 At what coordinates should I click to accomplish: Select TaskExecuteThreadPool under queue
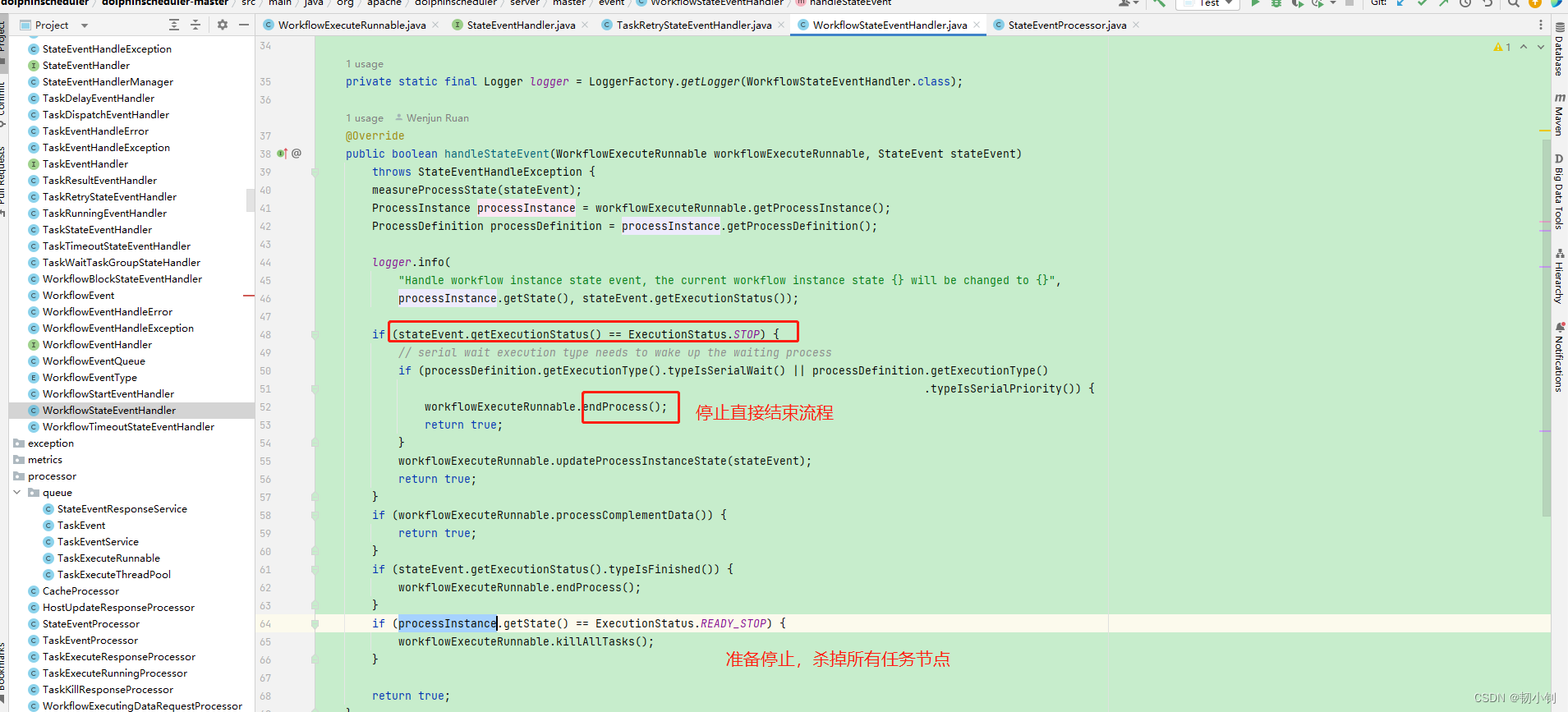click(x=114, y=575)
